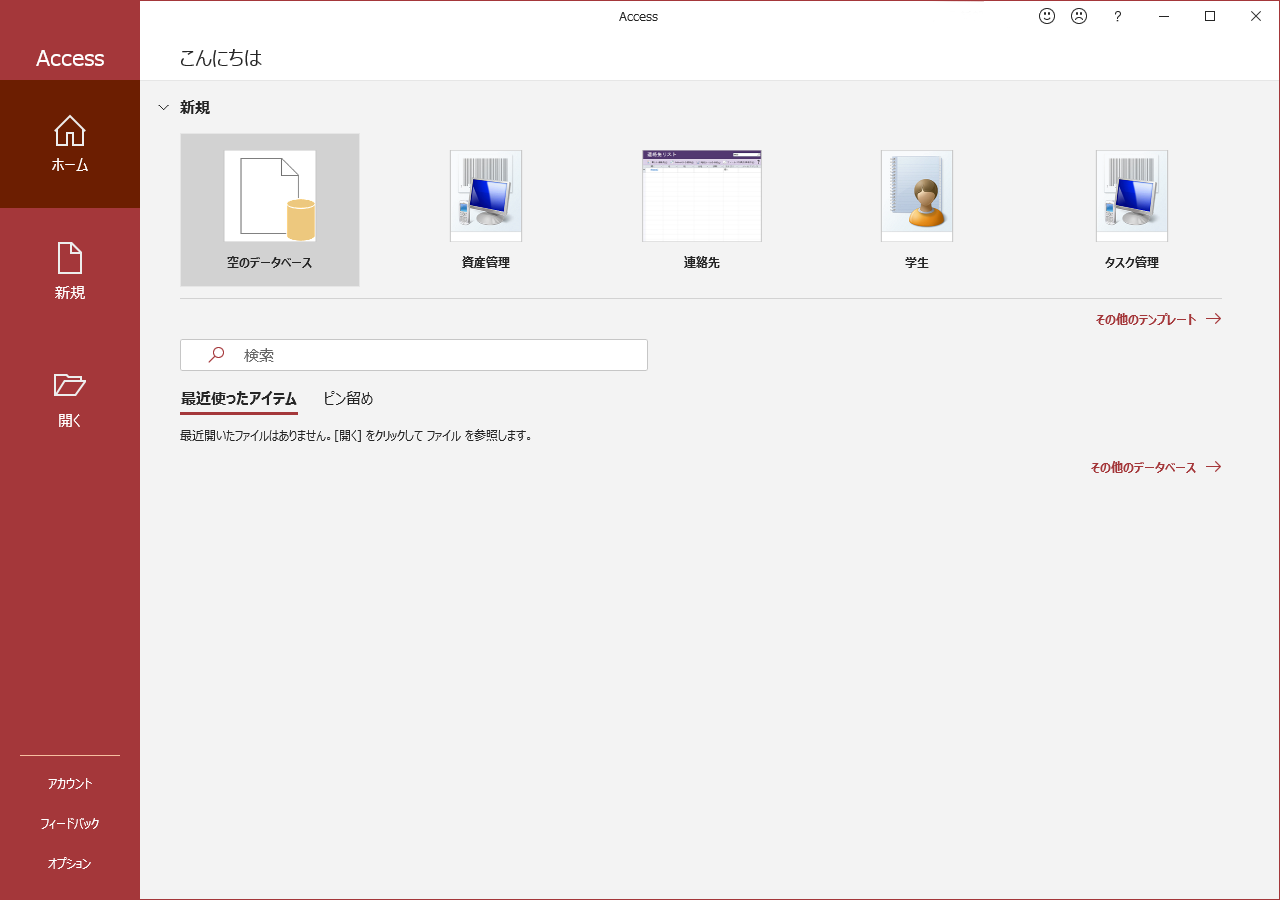Click the Access brand label in sidebar
Image resolution: width=1280 pixels, height=900 pixels.
(70, 58)
